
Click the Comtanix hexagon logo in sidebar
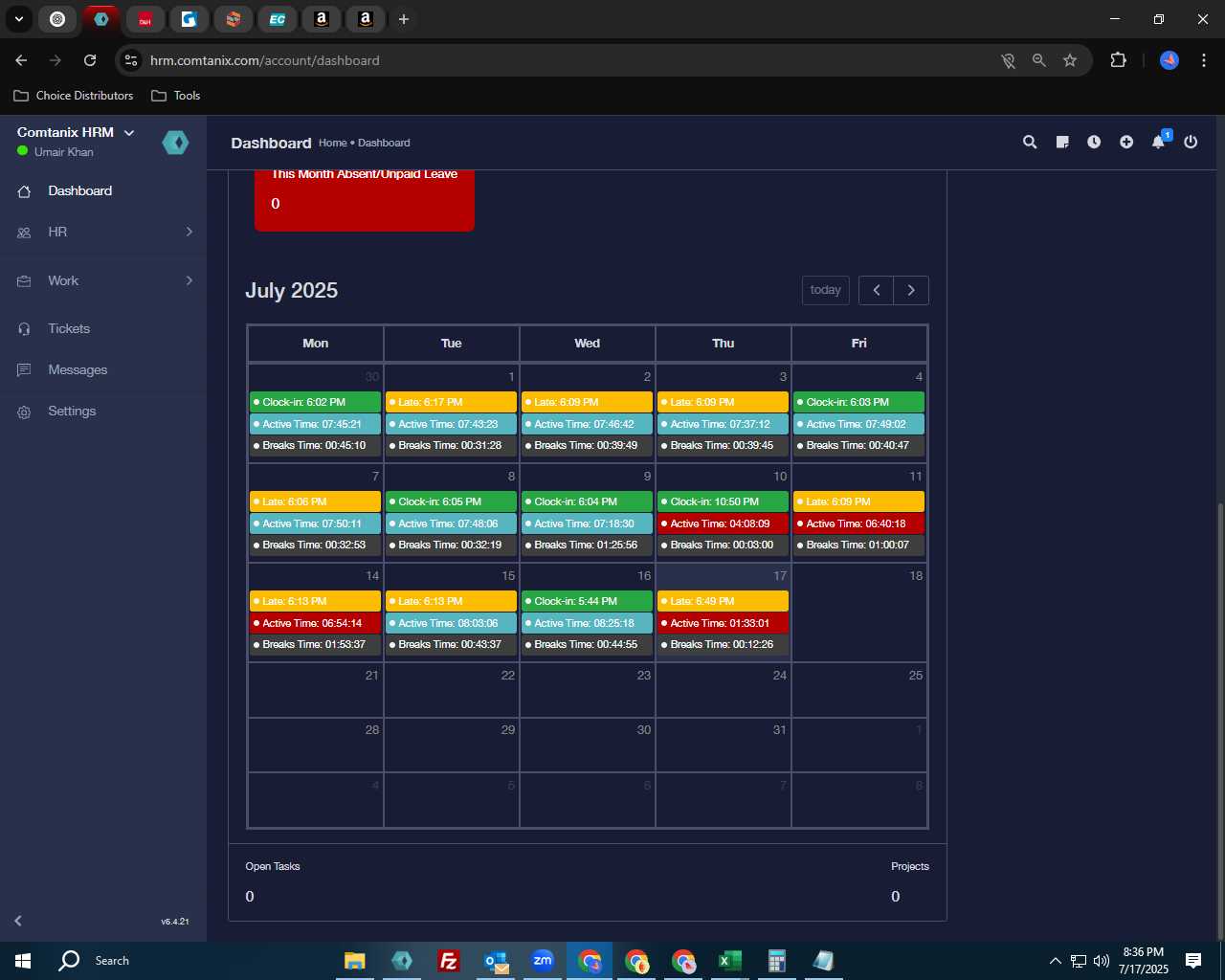175,143
